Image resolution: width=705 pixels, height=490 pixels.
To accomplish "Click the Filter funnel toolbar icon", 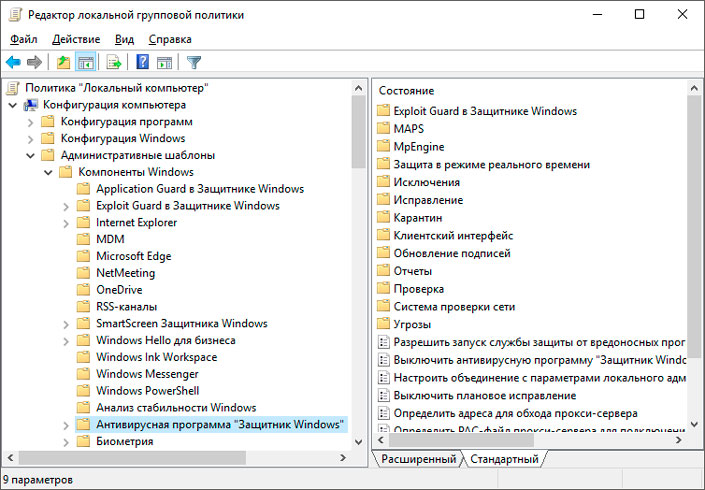I will [x=194, y=62].
